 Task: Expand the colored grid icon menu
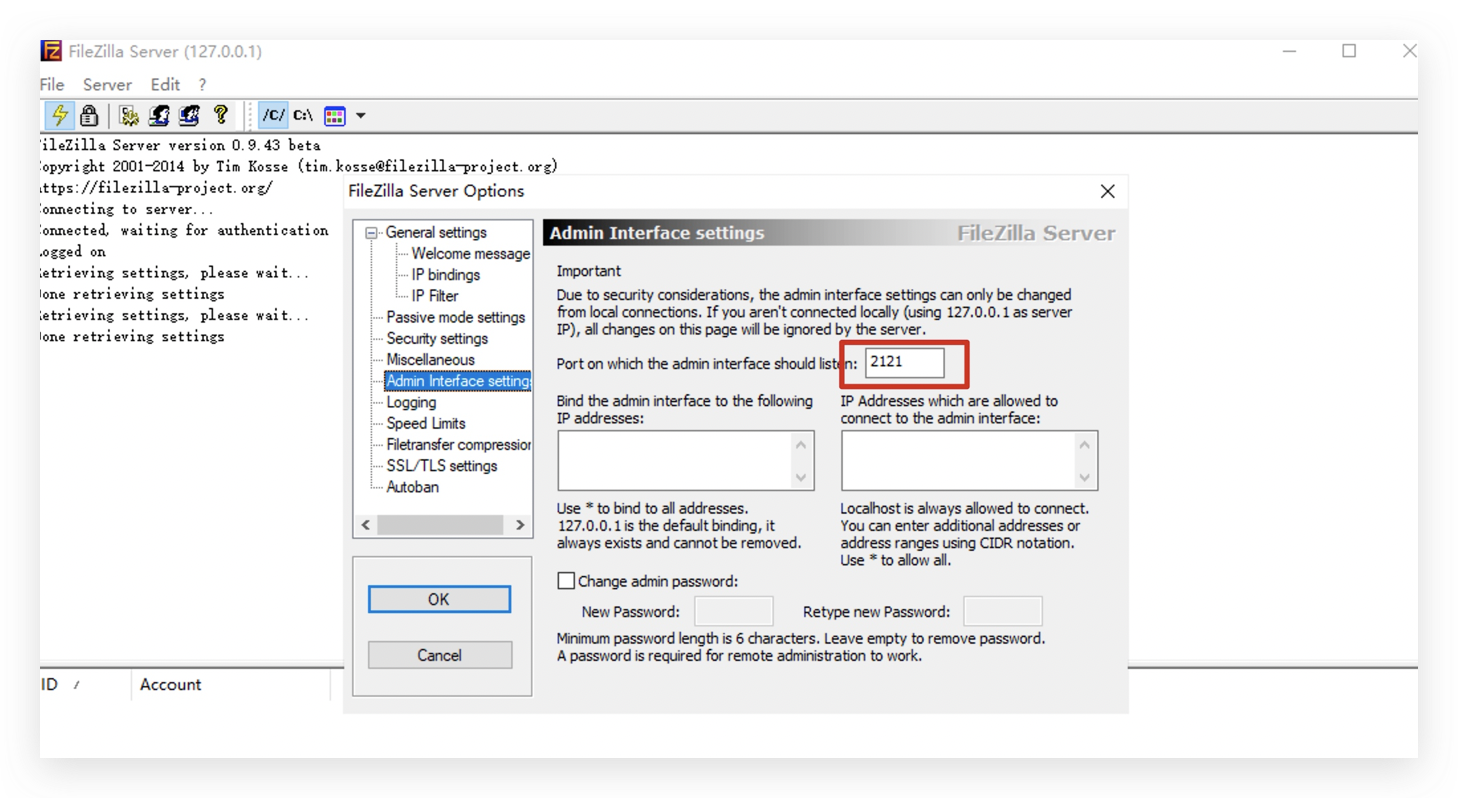[x=334, y=115]
